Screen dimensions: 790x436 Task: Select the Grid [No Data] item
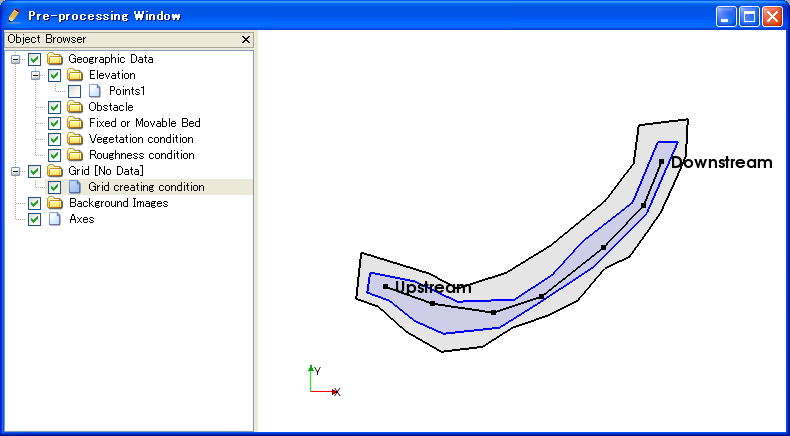106,171
